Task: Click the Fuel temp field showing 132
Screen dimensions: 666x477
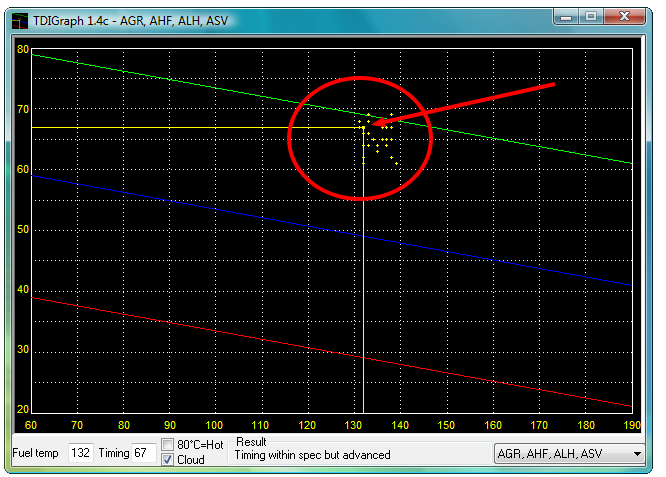Action: tap(81, 453)
